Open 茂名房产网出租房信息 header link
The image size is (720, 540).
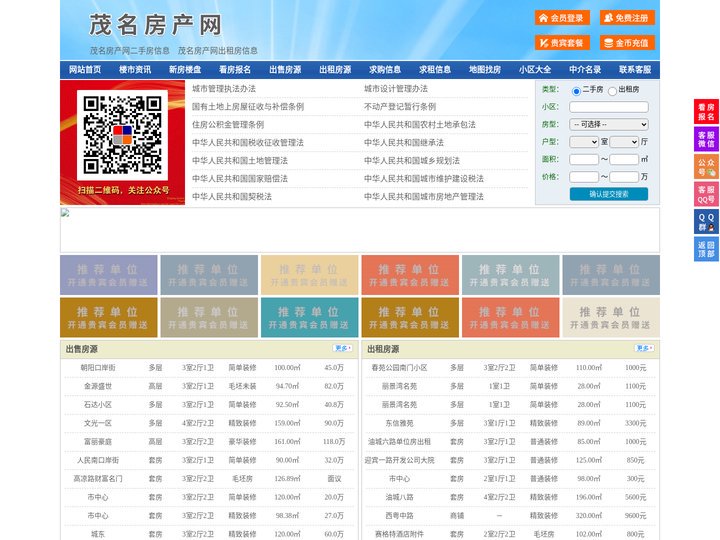click(218, 51)
